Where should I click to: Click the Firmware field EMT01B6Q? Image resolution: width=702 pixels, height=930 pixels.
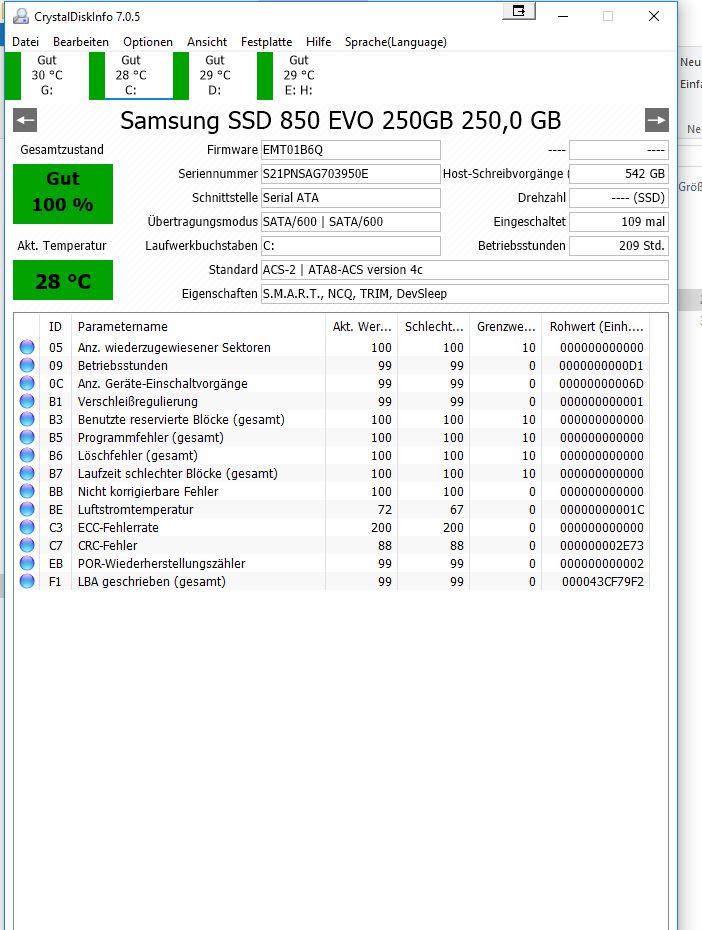click(351, 150)
